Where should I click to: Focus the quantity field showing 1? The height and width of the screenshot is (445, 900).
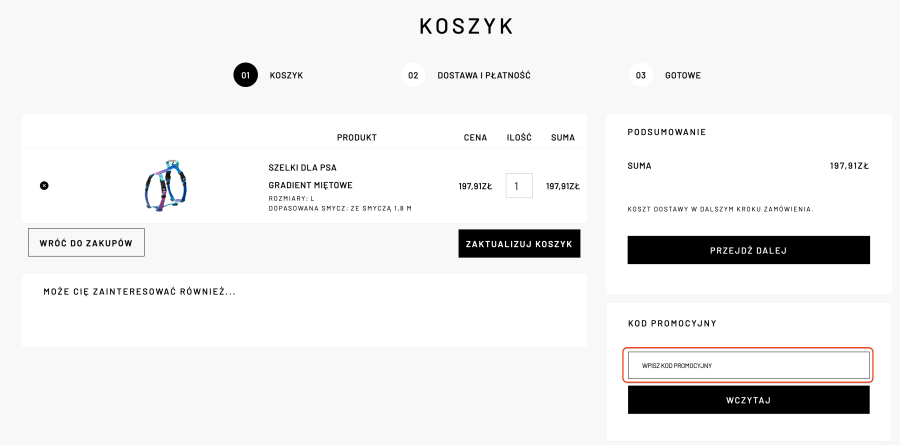(519, 185)
